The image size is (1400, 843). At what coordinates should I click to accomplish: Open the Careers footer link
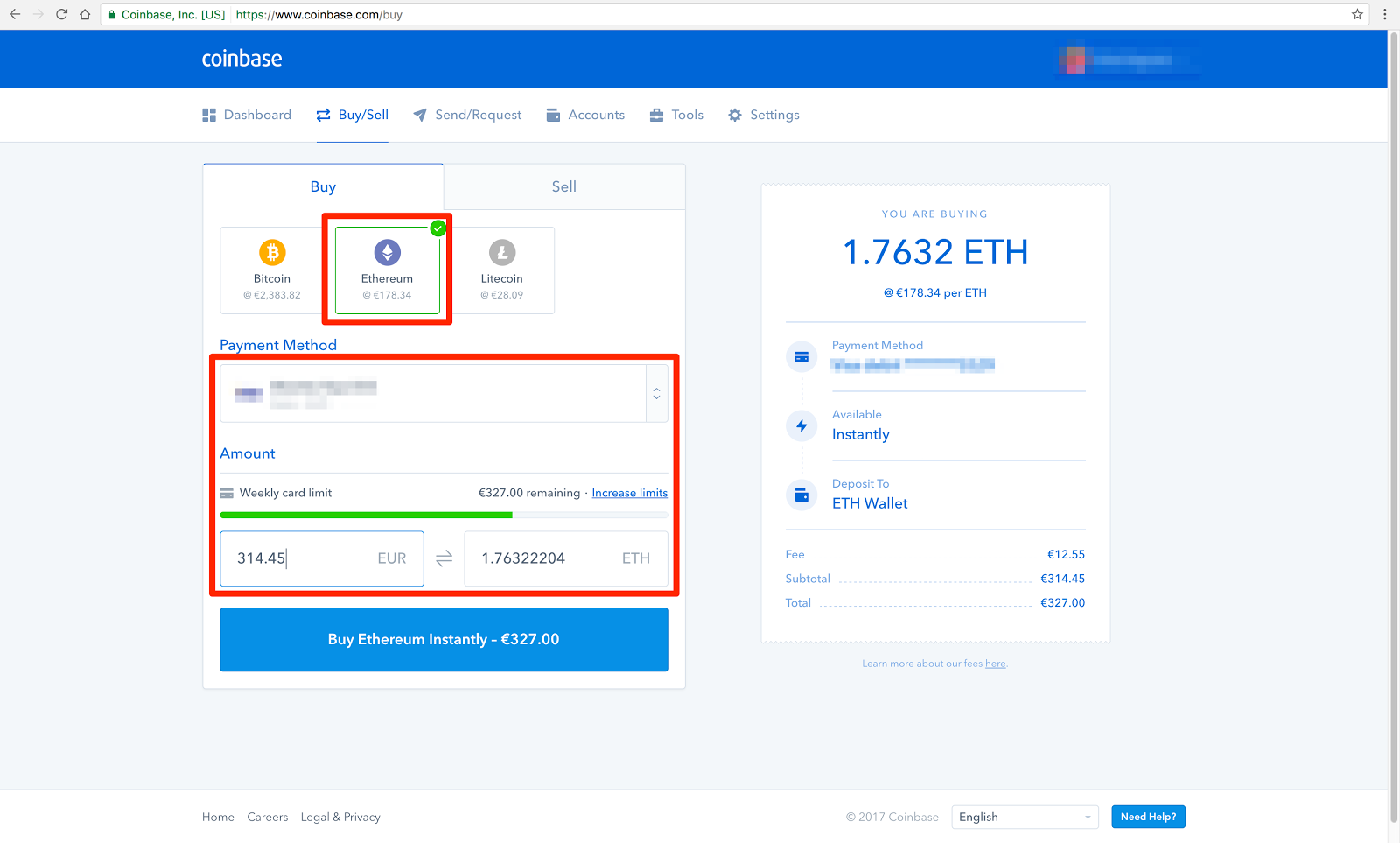point(268,817)
